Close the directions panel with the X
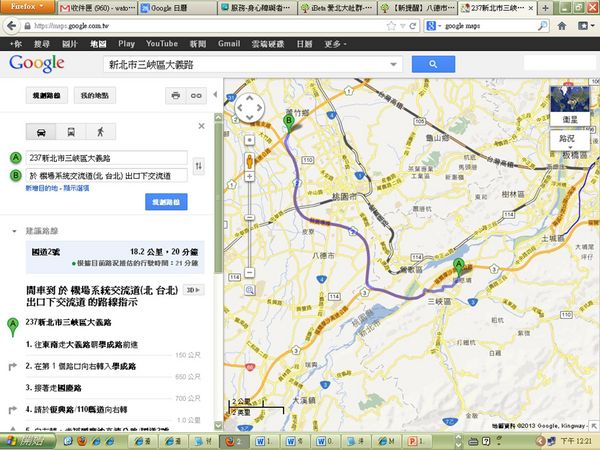The width and height of the screenshot is (600, 450). point(202,126)
